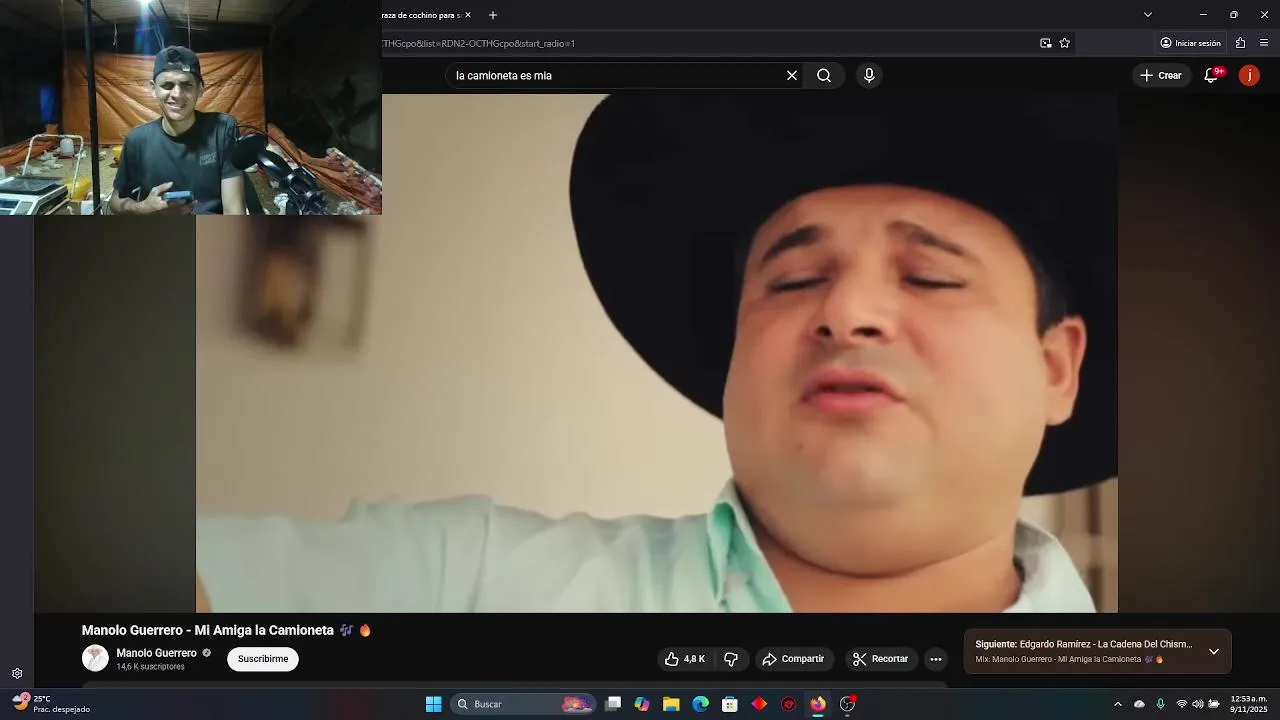This screenshot has width=1280, height=720.
Task: Expand the Siguiente playlist panel chevron
Action: tap(1214, 651)
